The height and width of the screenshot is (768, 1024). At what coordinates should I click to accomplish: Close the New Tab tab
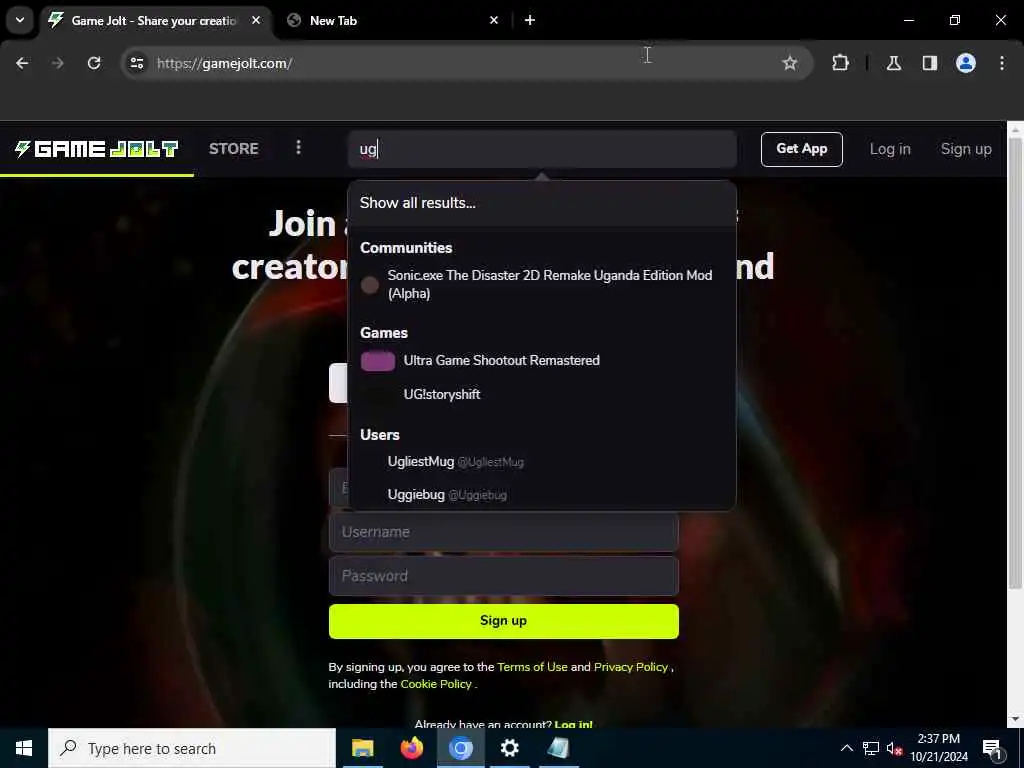pos(494,20)
